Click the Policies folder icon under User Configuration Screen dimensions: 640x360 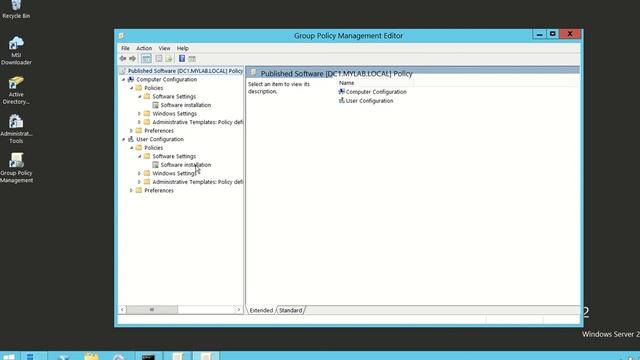[139, 148]
